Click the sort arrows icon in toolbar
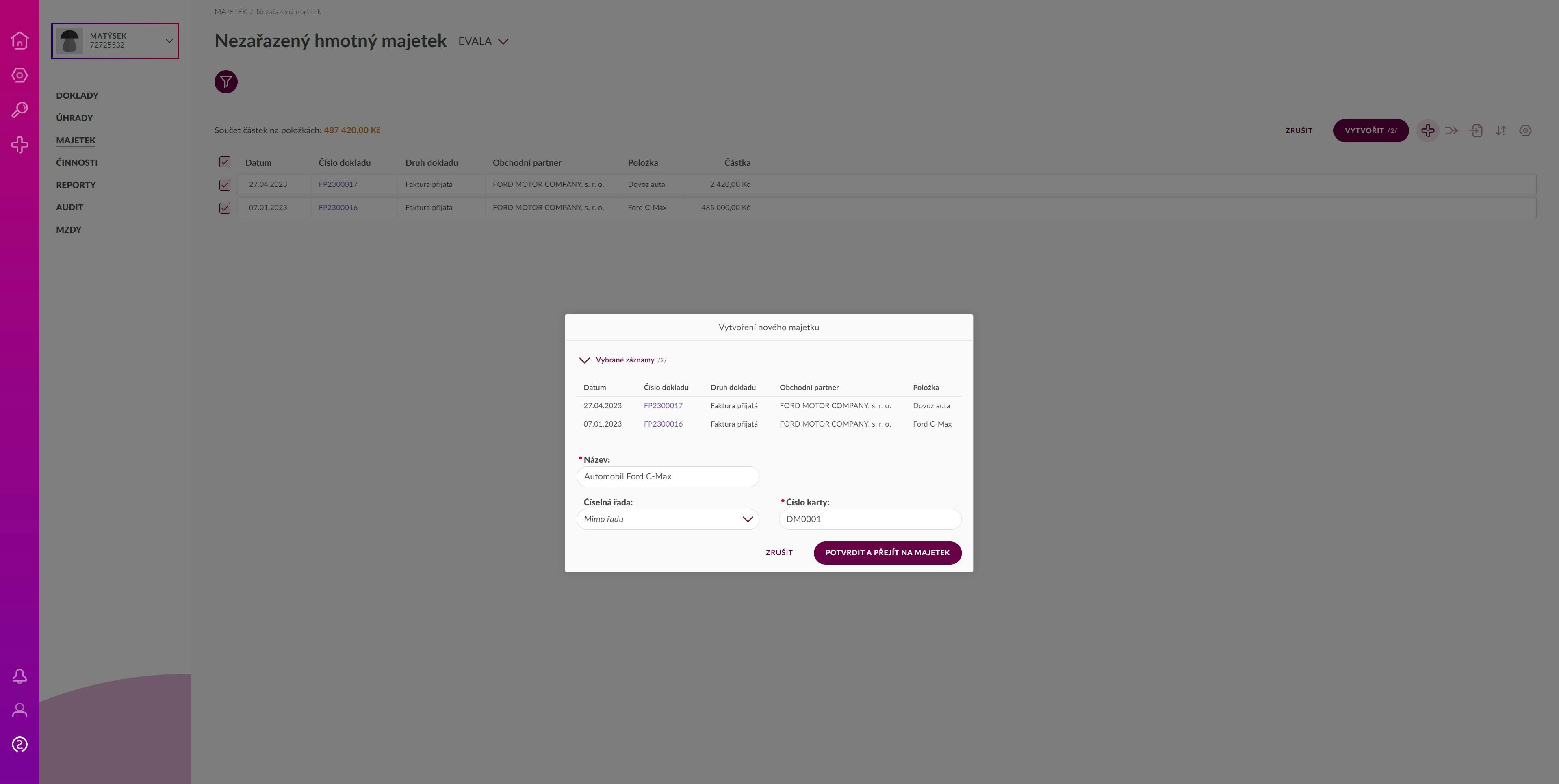Screen dimensions: 1559x784 click(1501, 131)
